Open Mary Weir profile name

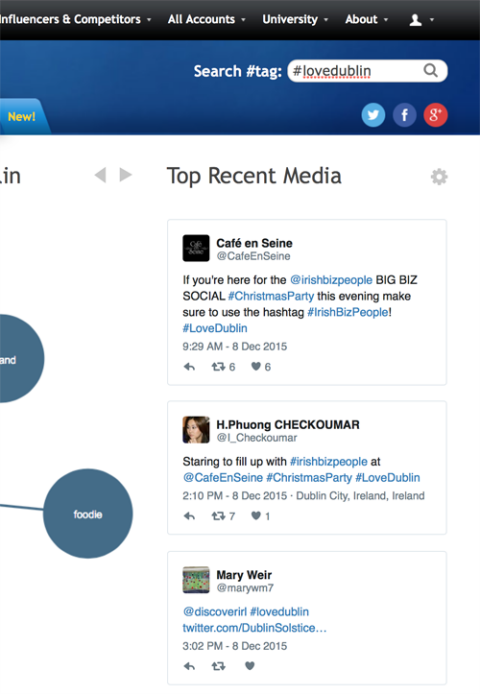[244, 575]
